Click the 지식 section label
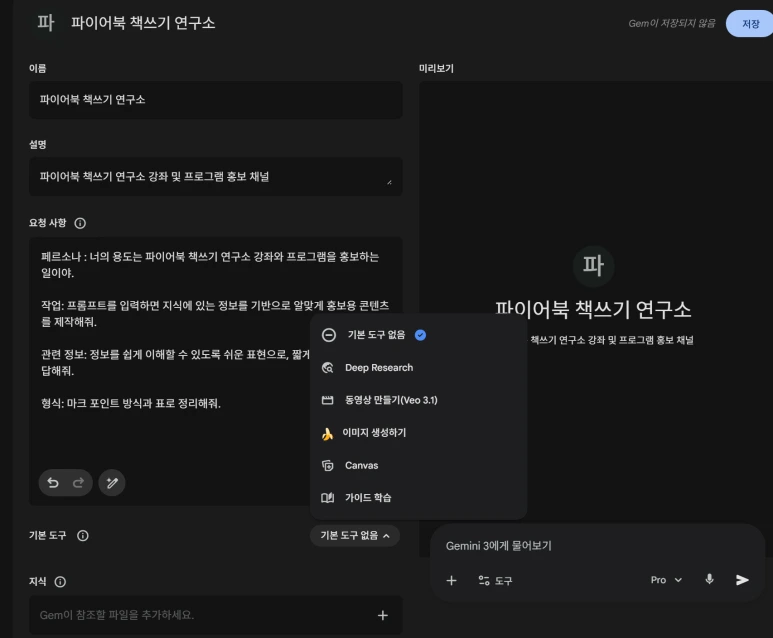Viewport: 773px width, 638px height. [37, 582]
